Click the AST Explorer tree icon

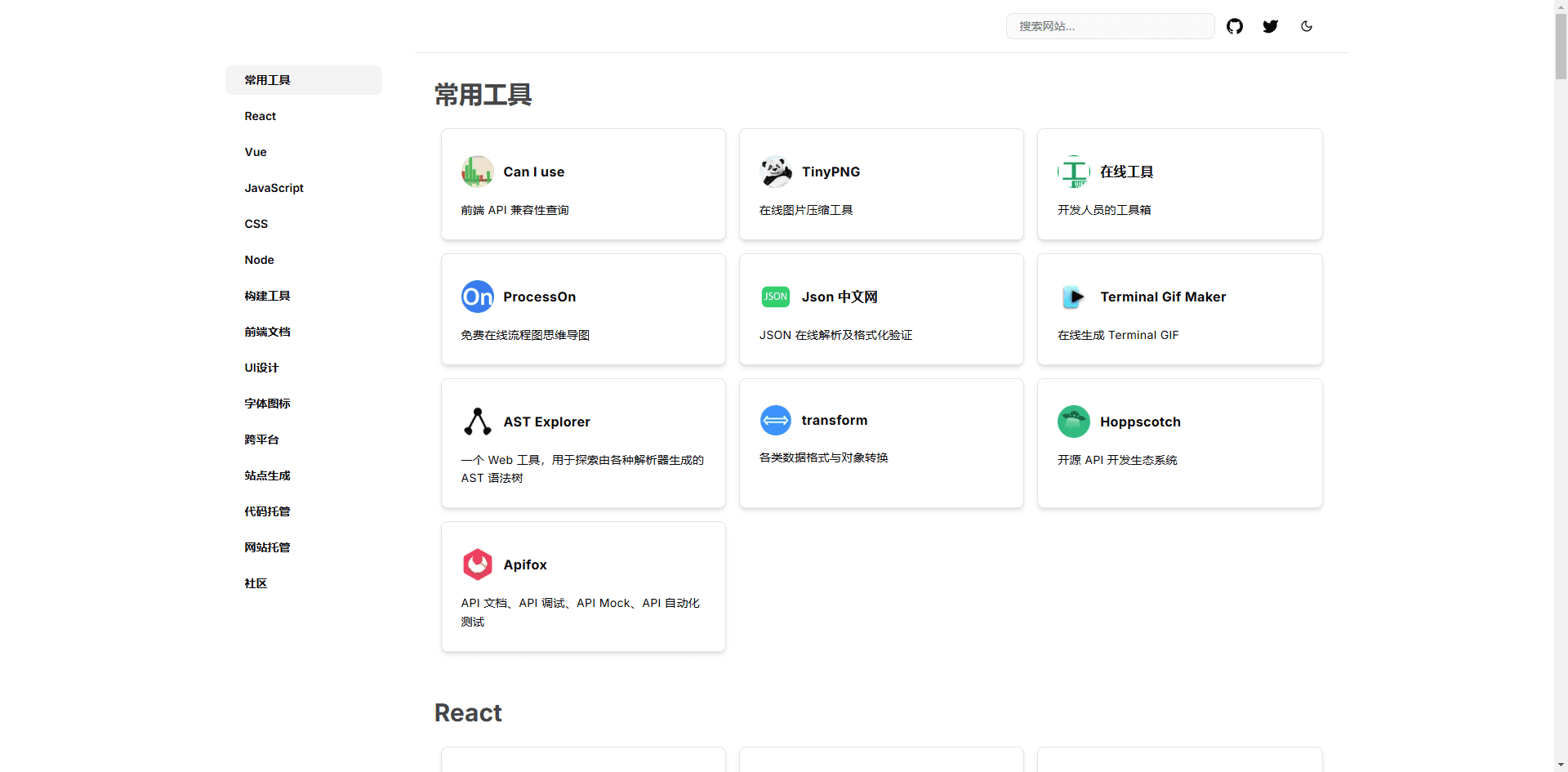[x=477, y=422]
